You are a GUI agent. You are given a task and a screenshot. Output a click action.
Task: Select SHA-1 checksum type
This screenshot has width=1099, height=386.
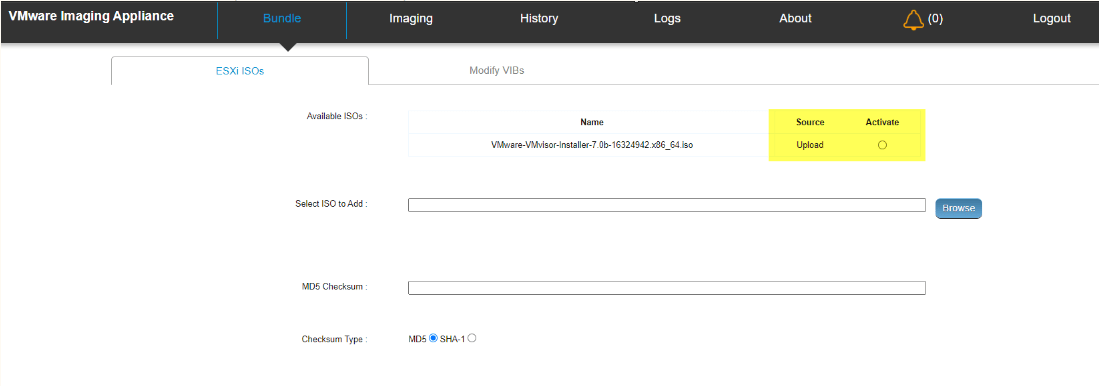[x=472, y=338]
